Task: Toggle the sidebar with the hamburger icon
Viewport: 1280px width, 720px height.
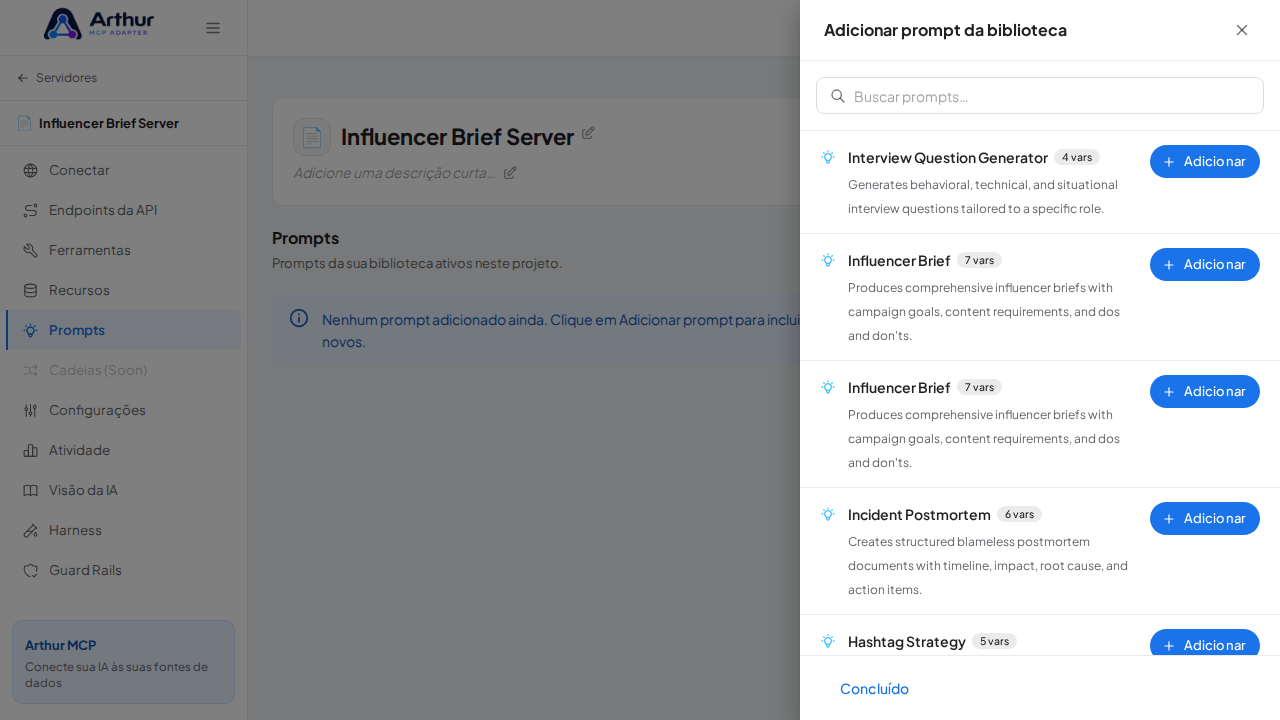Action: [213, 28]
